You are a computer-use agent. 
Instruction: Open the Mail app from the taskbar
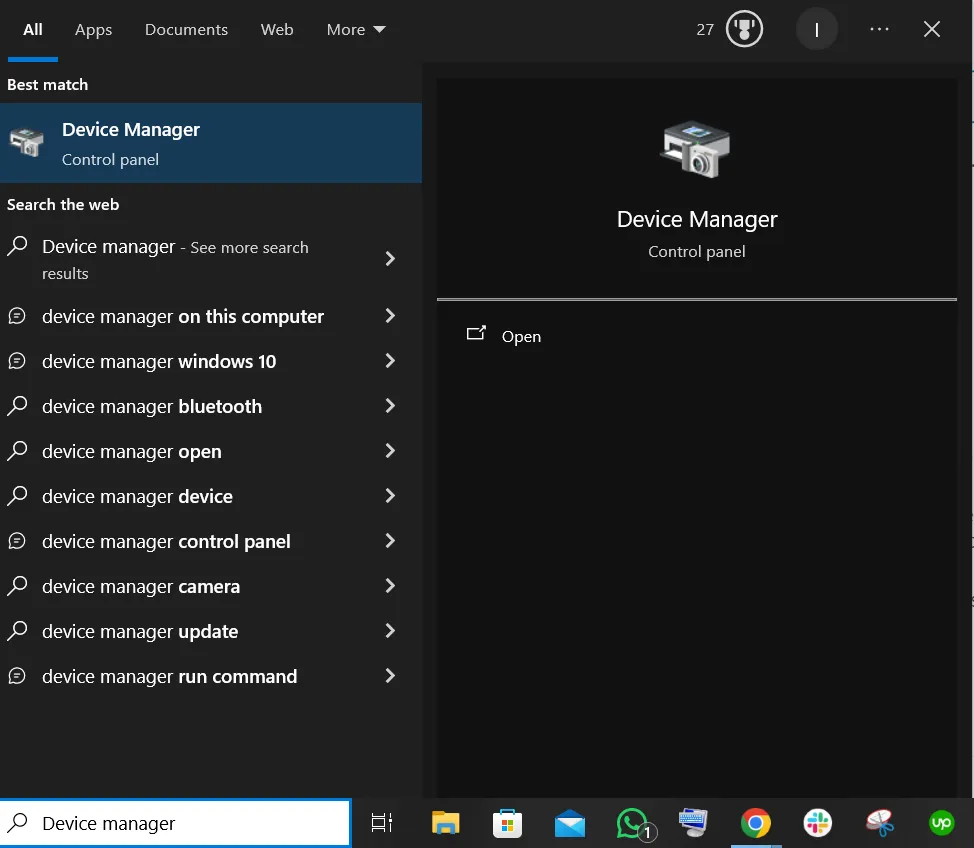[x=570, y=823]
